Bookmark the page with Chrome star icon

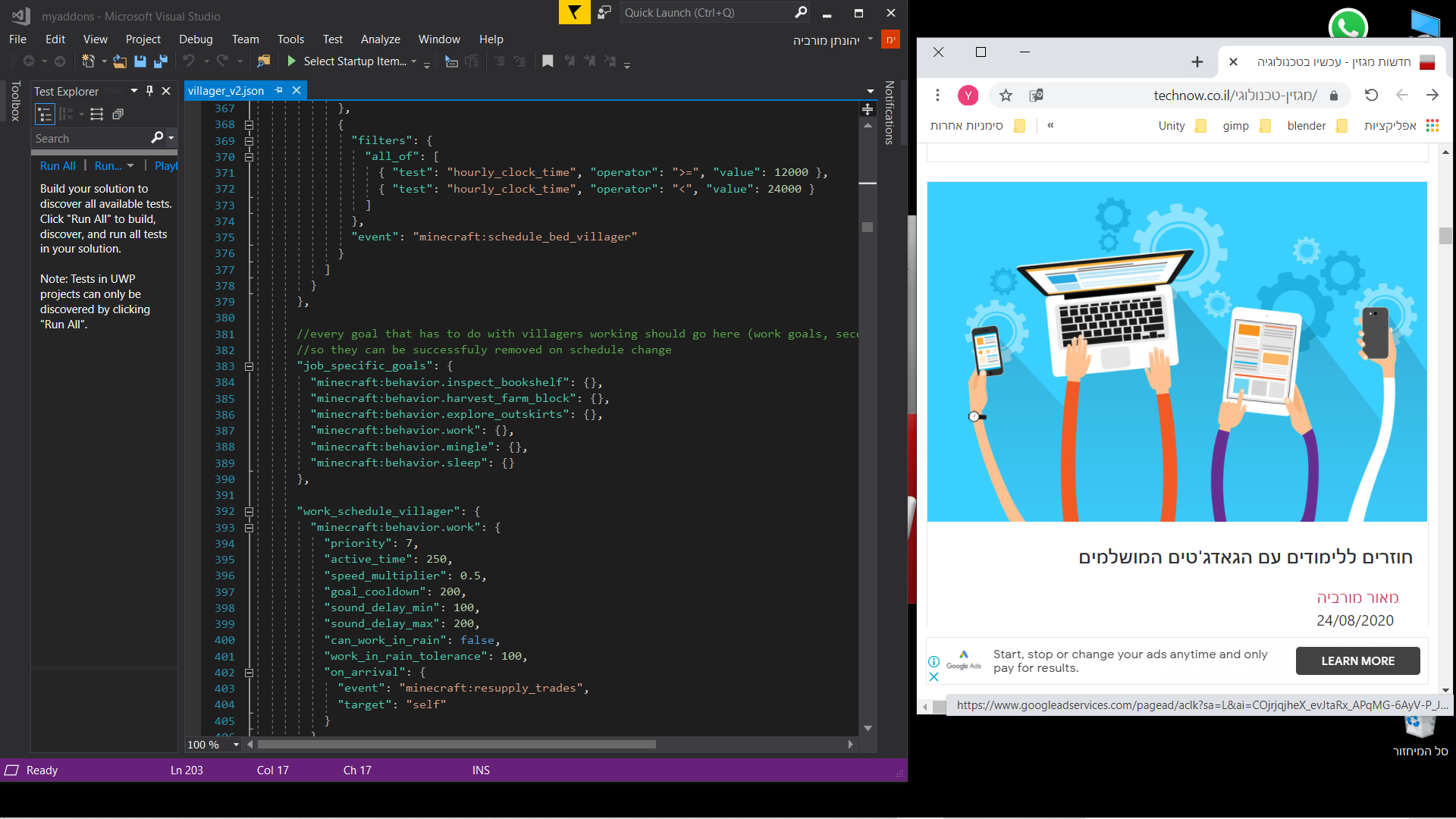point(1006,96)
